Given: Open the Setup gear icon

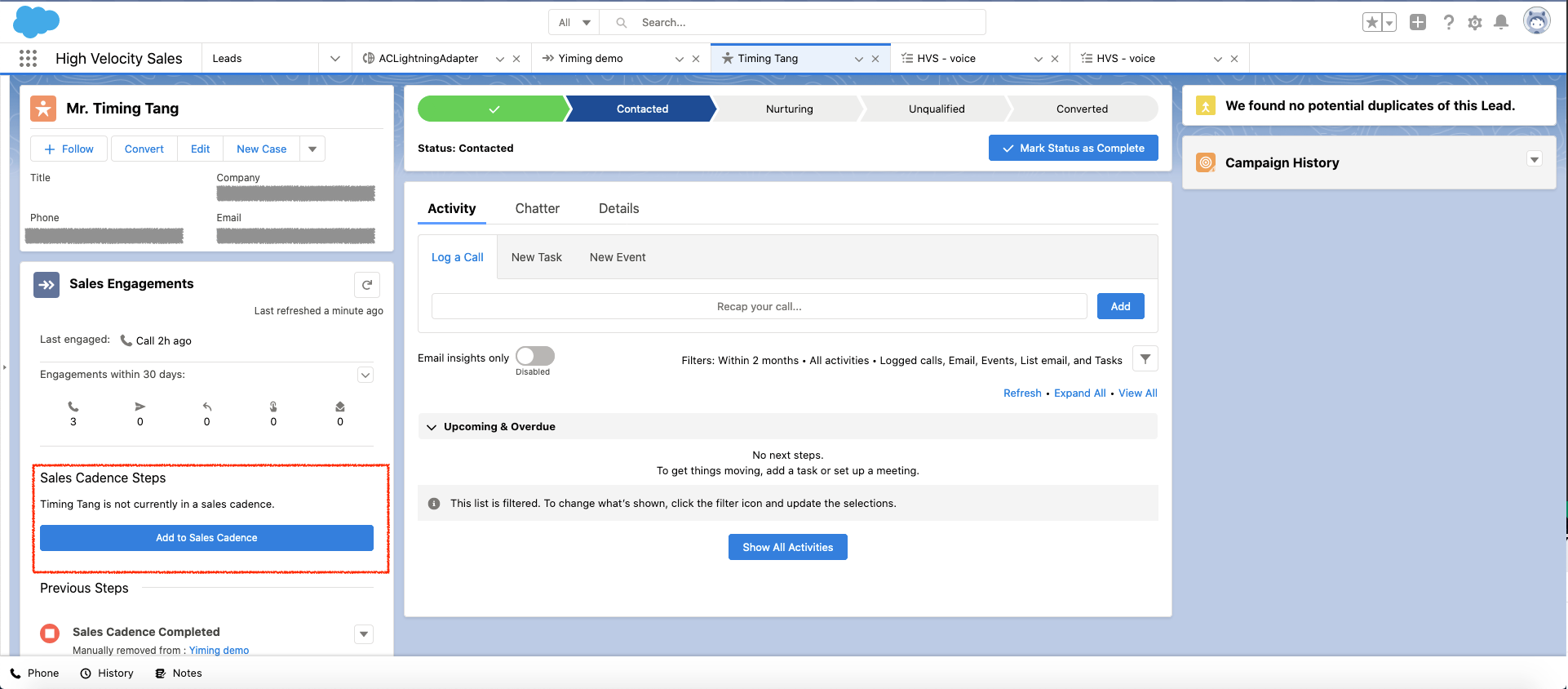Looking at the screenshot, I should click(x=1475, y=23).
